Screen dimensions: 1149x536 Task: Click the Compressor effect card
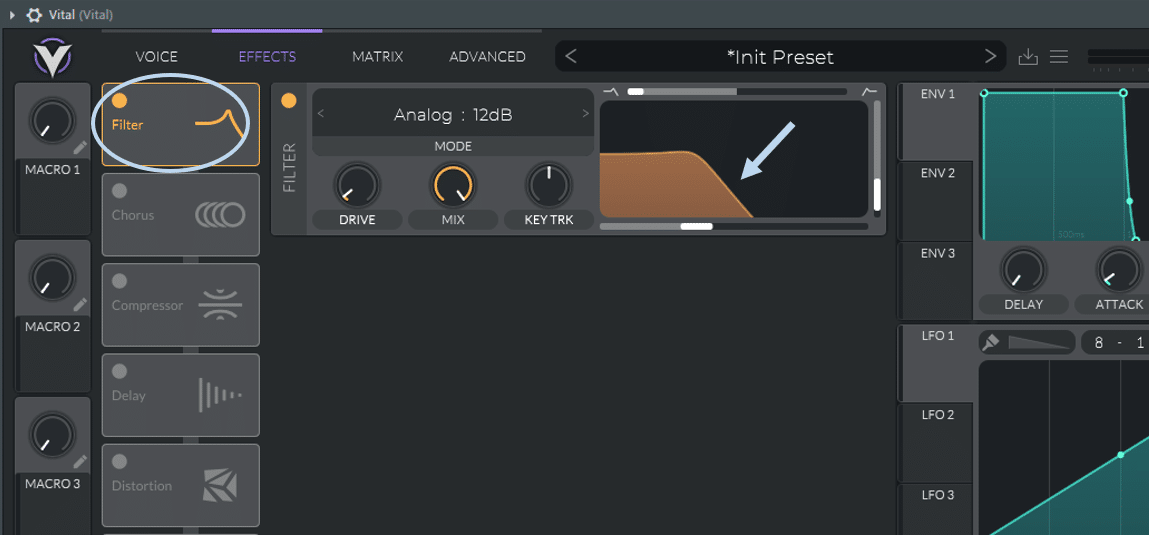click(x=180, y=305)
